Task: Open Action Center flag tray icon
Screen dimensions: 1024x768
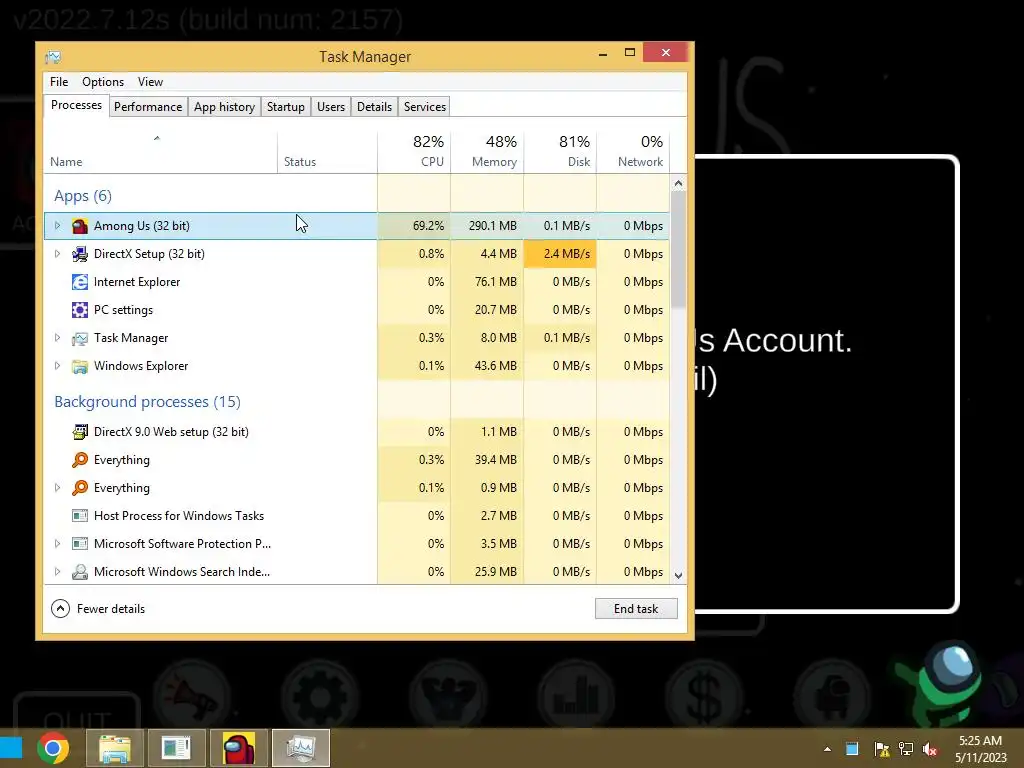Action: click(x=882, y=749)
